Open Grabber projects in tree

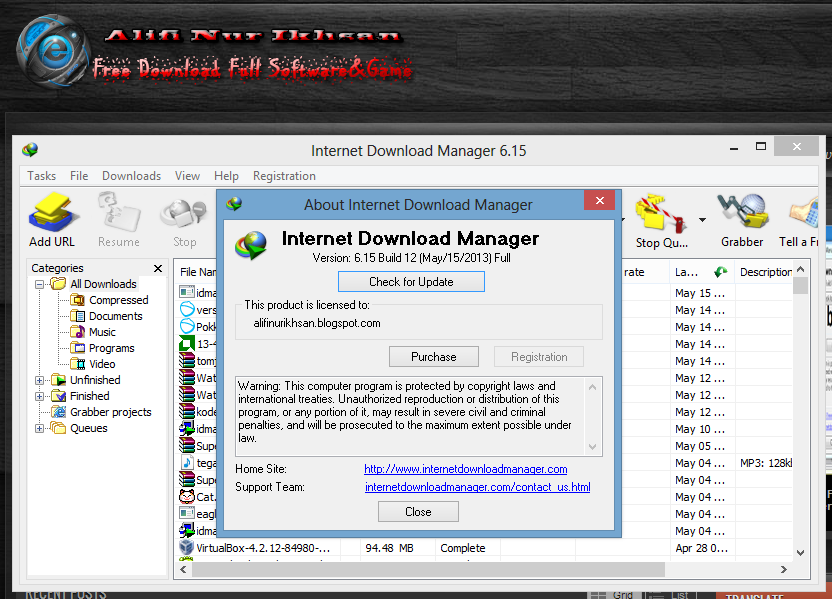101,412
